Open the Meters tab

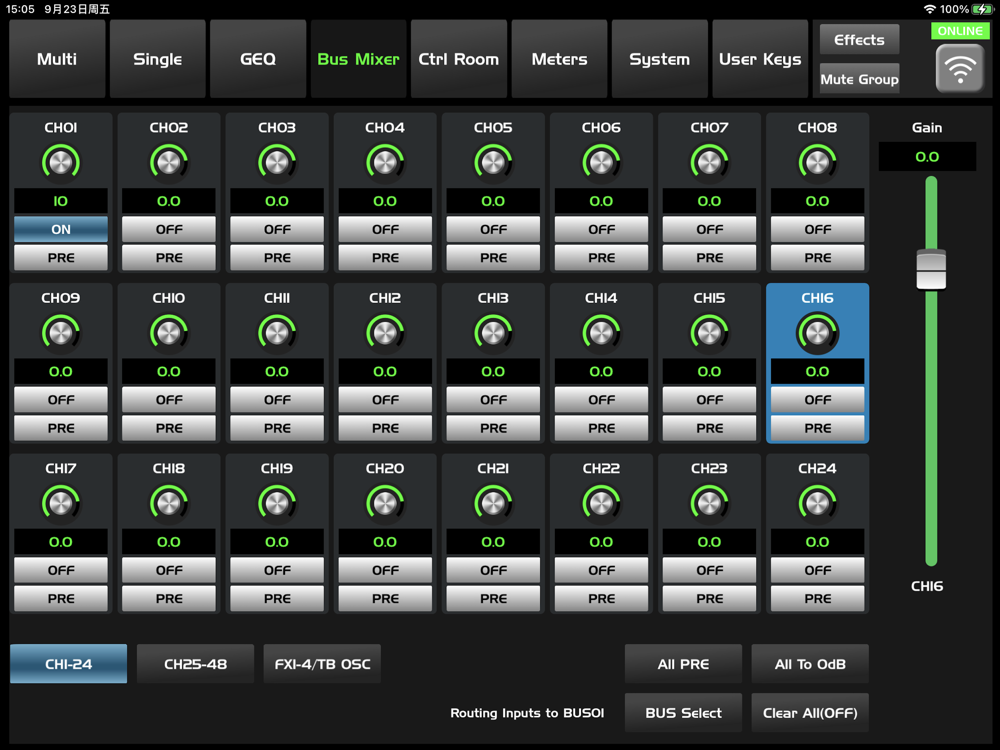coord(559,59)
